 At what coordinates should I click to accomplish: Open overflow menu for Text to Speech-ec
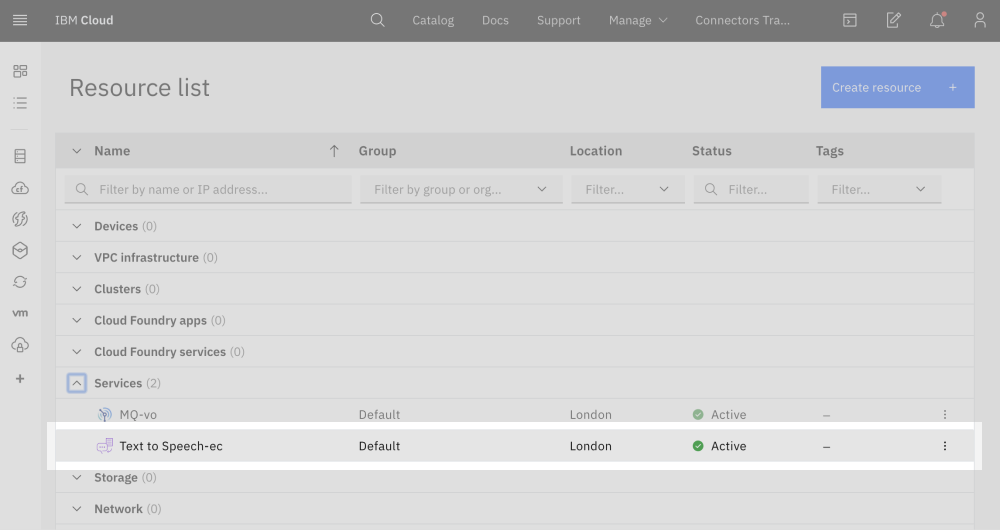point(945,446)
